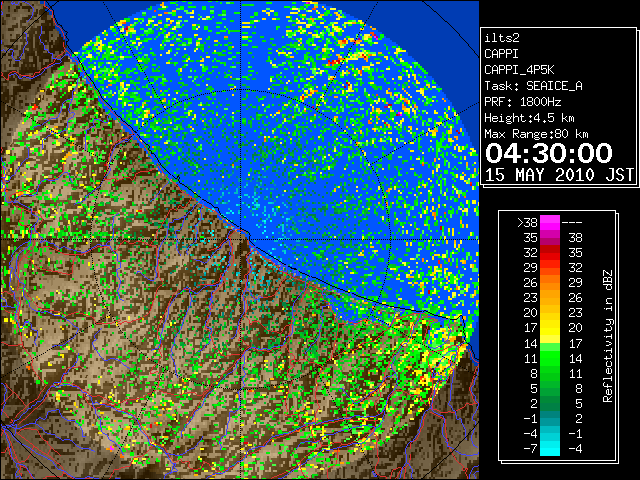Viewport: 640px width, 480px height.
Task: Pick the yellow 17–20 dBZ legend swatch
Action: 550,328
